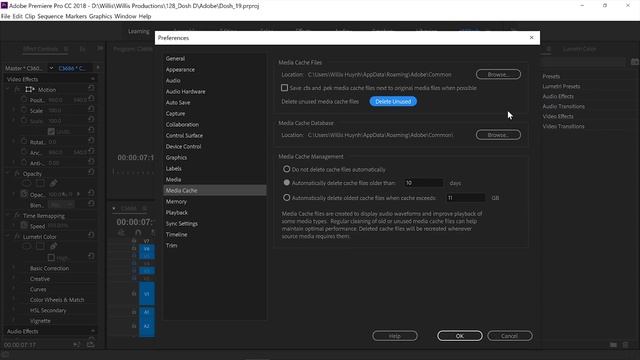Viewport: 640px width, 360px height.
Task: Reset the Lumetri Color effect
Action: [91, 235]
